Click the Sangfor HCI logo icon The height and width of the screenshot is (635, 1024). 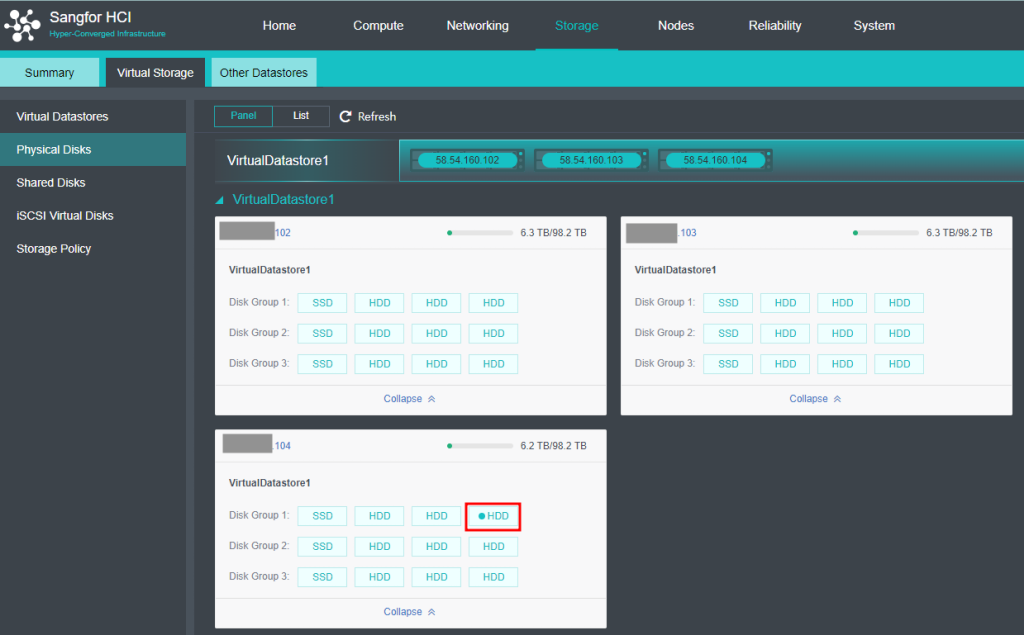point(22,25)
